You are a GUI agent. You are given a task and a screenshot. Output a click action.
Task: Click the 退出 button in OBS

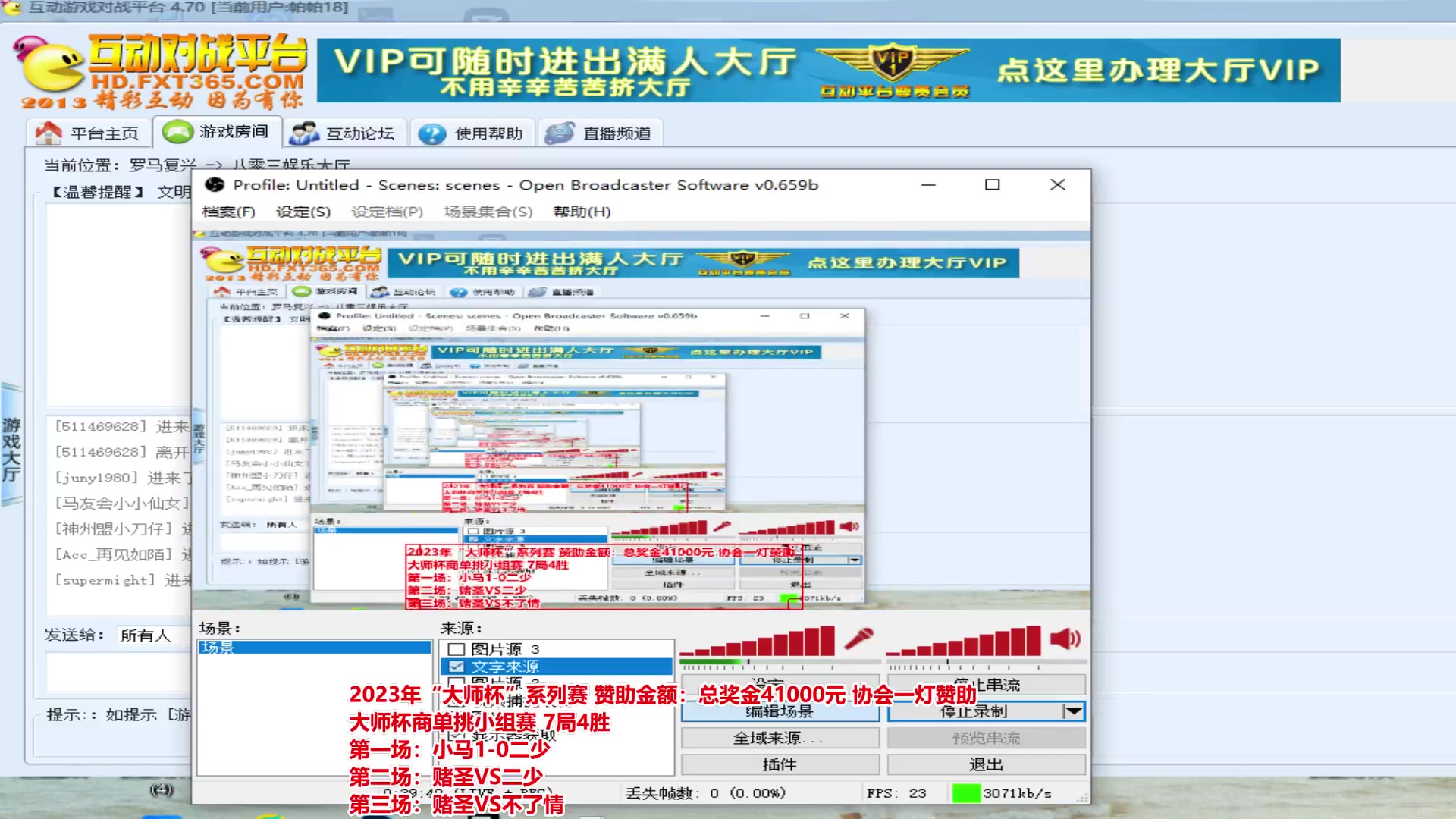tap(987, 764)
